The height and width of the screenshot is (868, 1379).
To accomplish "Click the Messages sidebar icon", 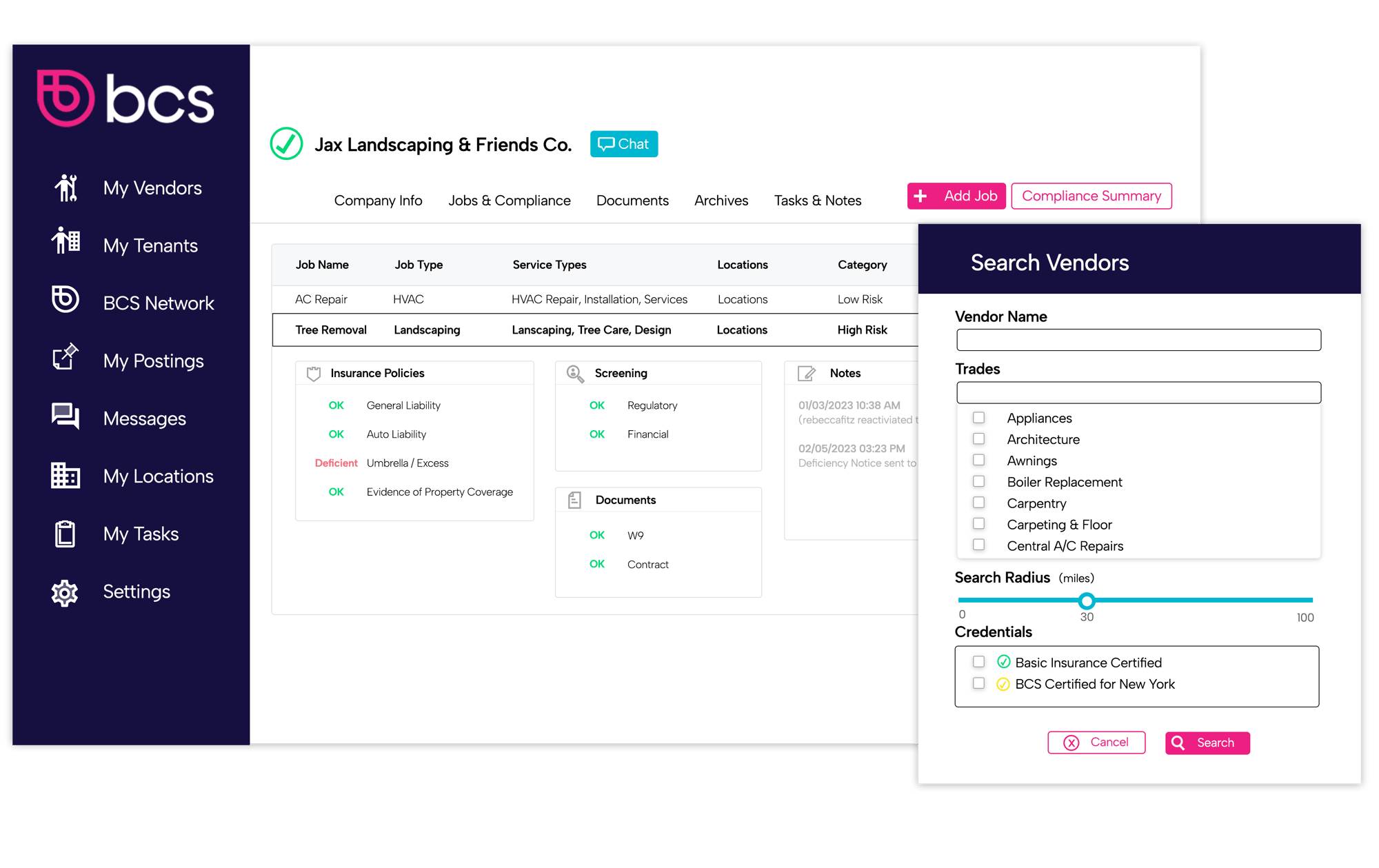I will 65,418.
